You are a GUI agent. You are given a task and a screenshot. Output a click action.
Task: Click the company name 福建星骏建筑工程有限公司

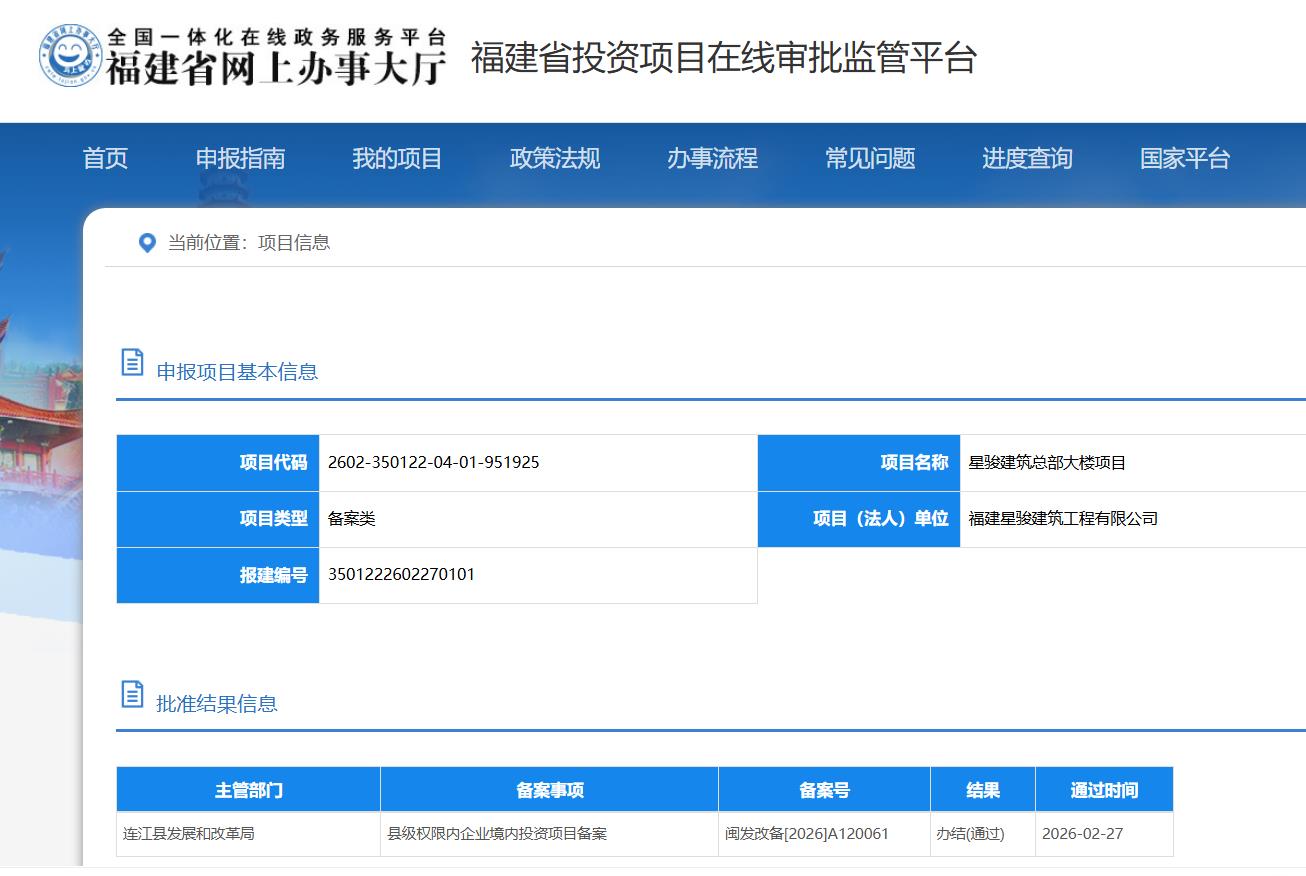click(x=1063, y=519)
